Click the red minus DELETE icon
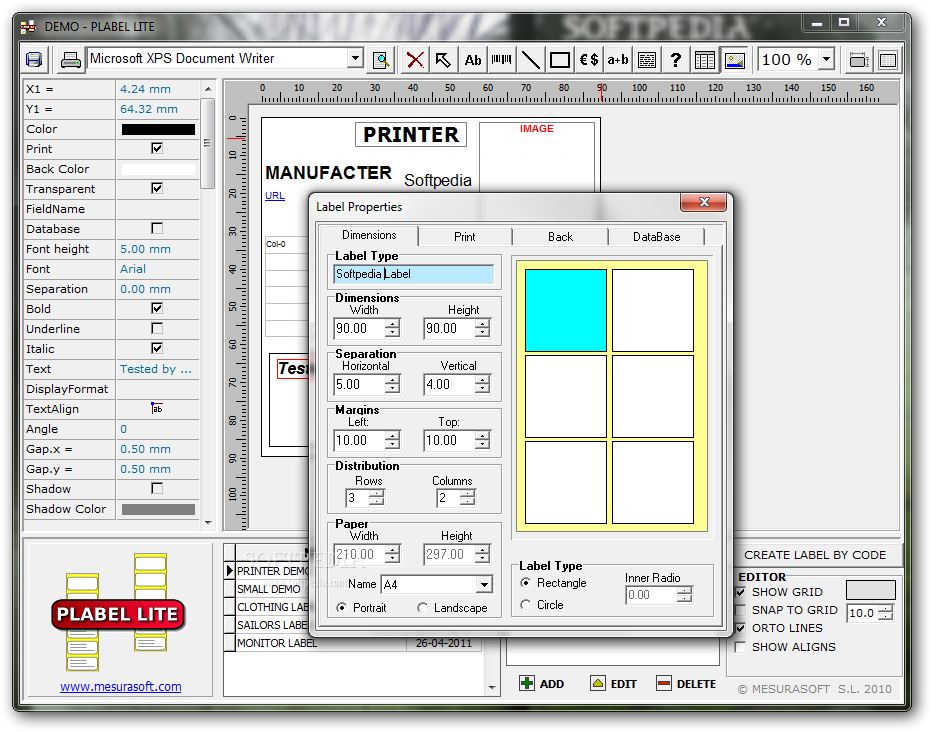 [x=663, y=683]
